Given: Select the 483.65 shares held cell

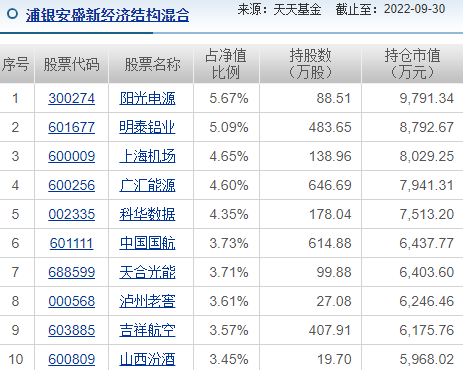Looking at the screenshot, I should coord(311,127).
